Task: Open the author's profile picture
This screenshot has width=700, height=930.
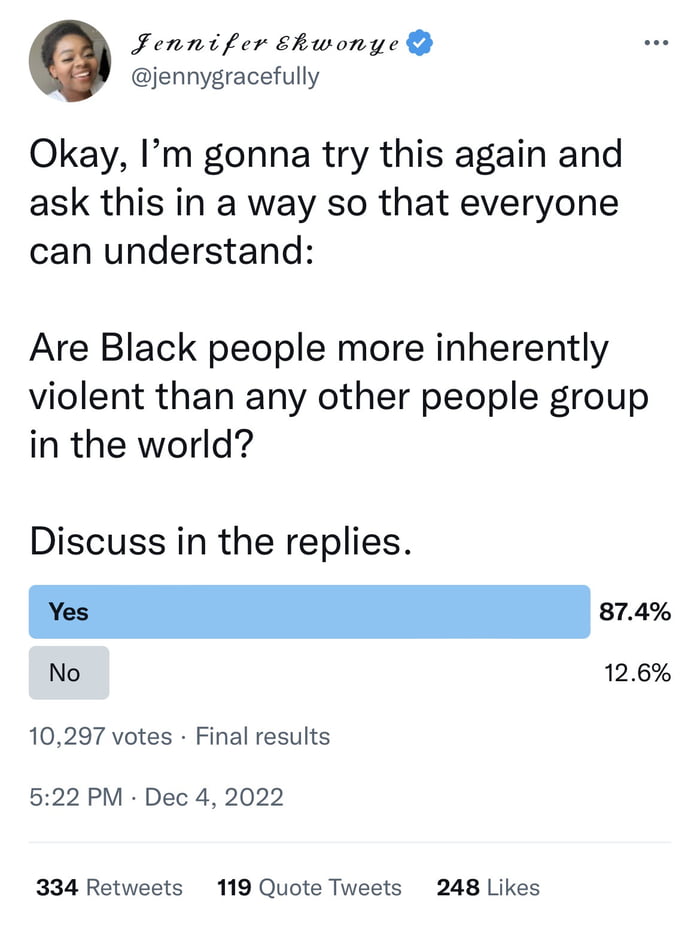Action: pyautogui.click(x=70, y=61)
